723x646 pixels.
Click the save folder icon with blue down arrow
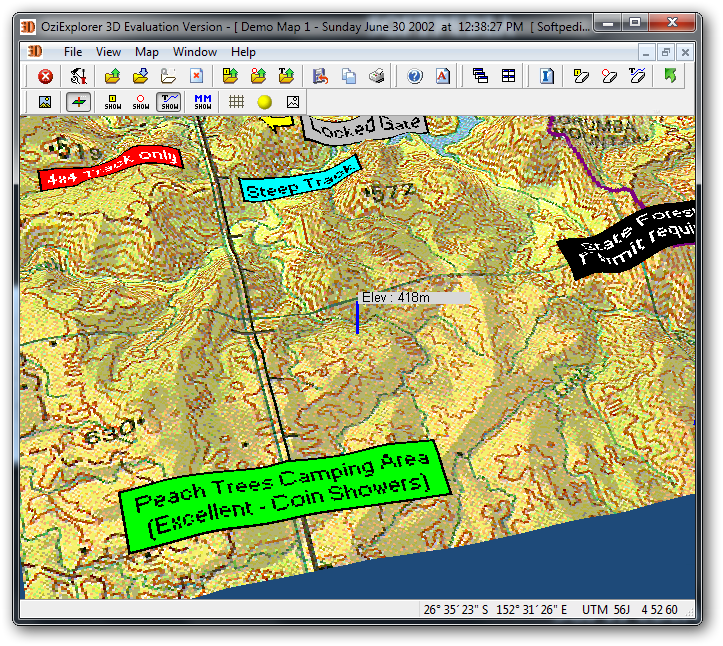141,76
